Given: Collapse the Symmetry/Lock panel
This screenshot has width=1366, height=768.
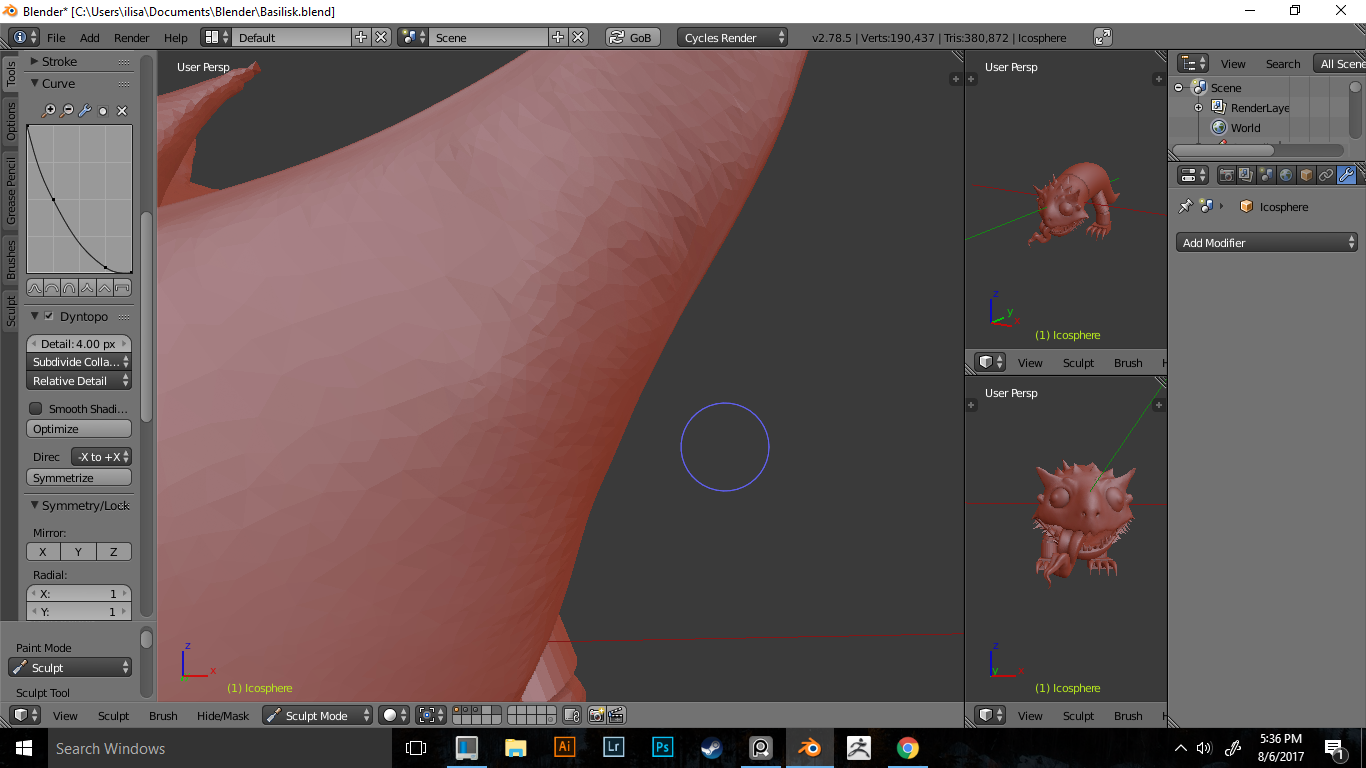Looking at the screenshot, I should pyautogui.click(x=34, y=505).
